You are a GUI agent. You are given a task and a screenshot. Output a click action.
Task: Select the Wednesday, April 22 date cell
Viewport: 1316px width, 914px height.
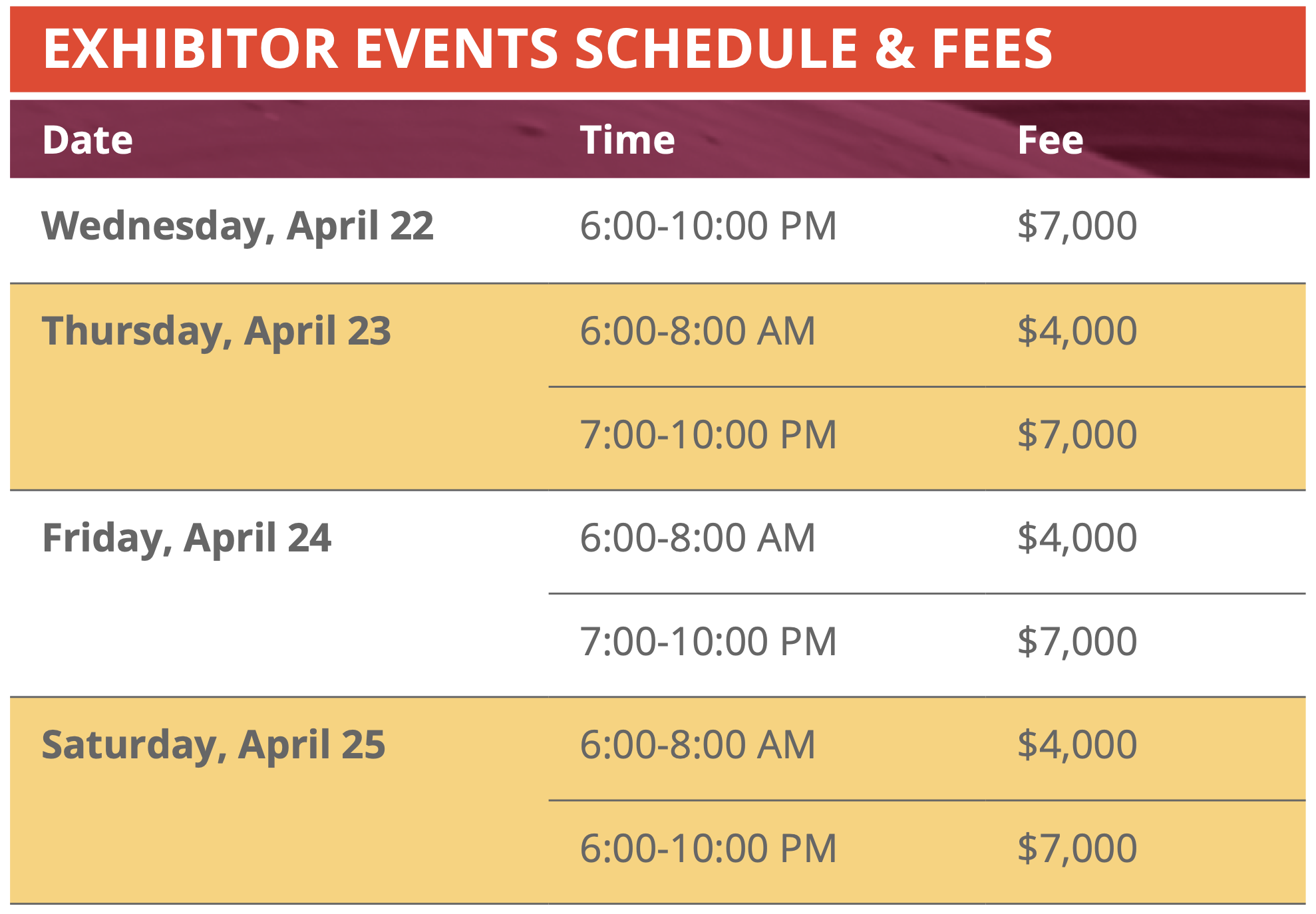(x=238, y=226)
